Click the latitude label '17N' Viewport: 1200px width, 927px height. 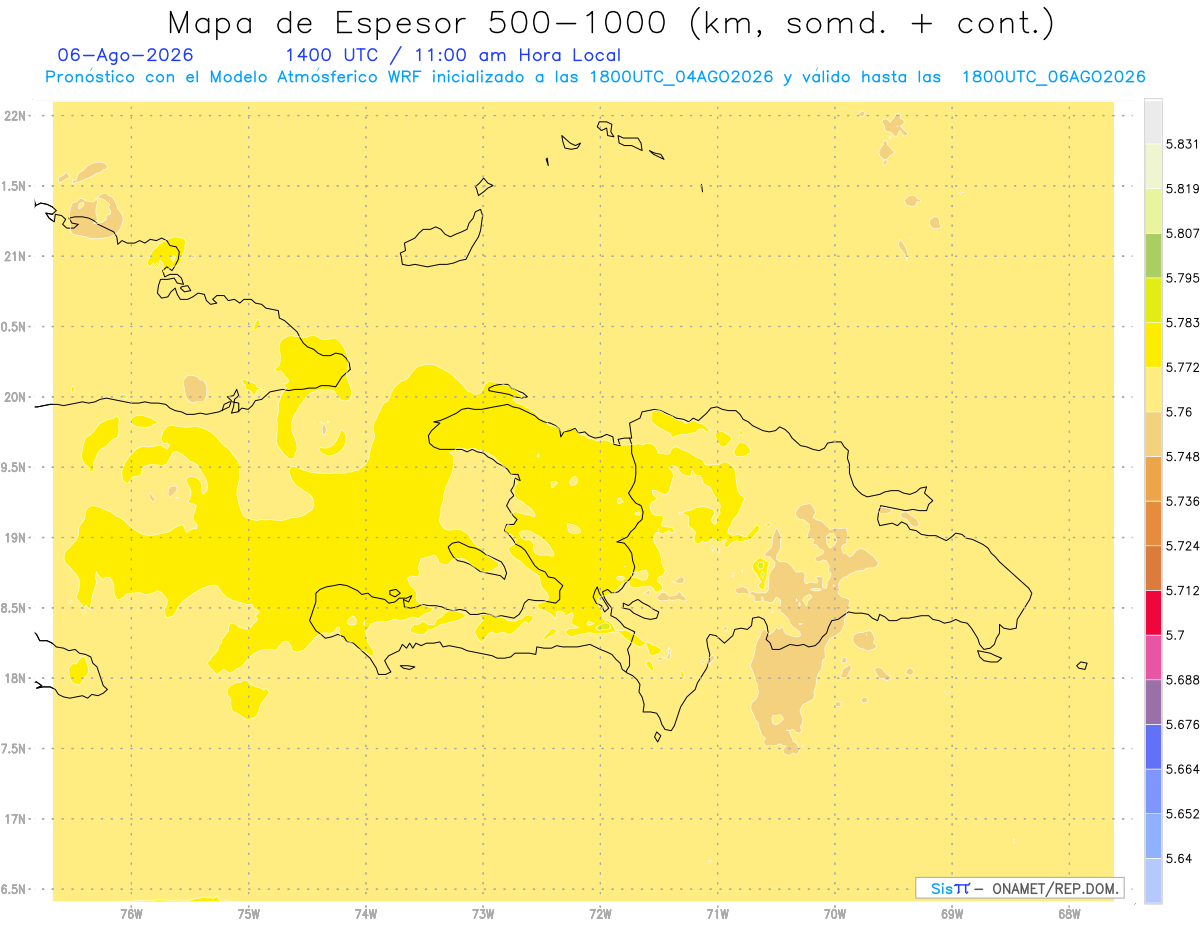click(x=16, y=820)
